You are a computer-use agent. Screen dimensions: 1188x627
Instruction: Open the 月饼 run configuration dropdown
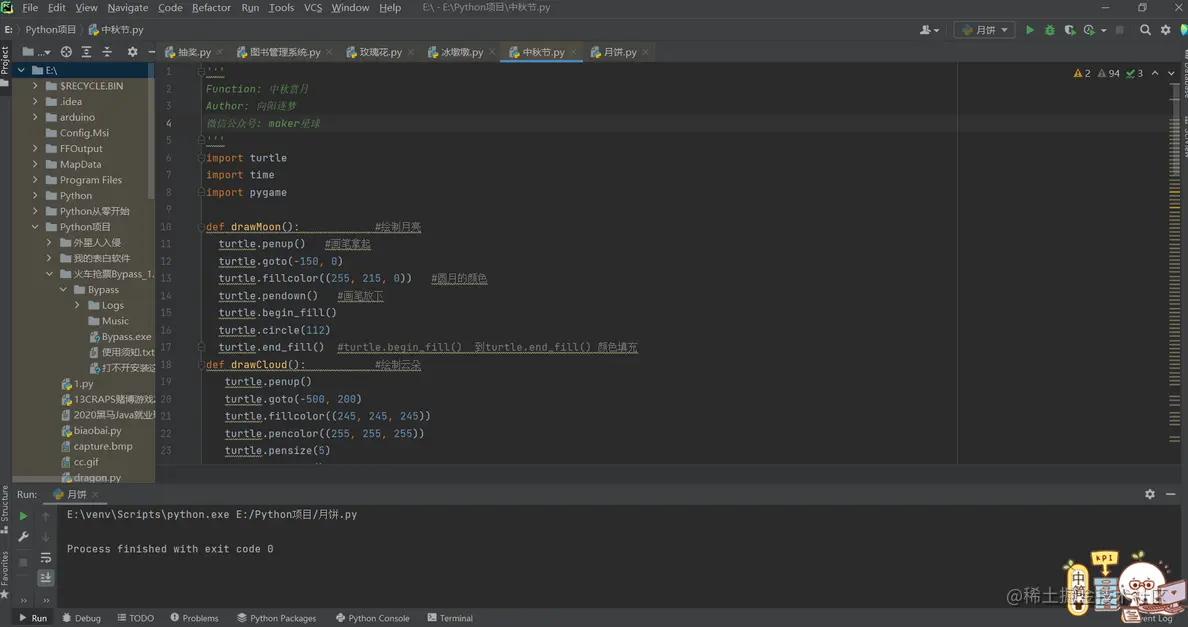(984, 30)
